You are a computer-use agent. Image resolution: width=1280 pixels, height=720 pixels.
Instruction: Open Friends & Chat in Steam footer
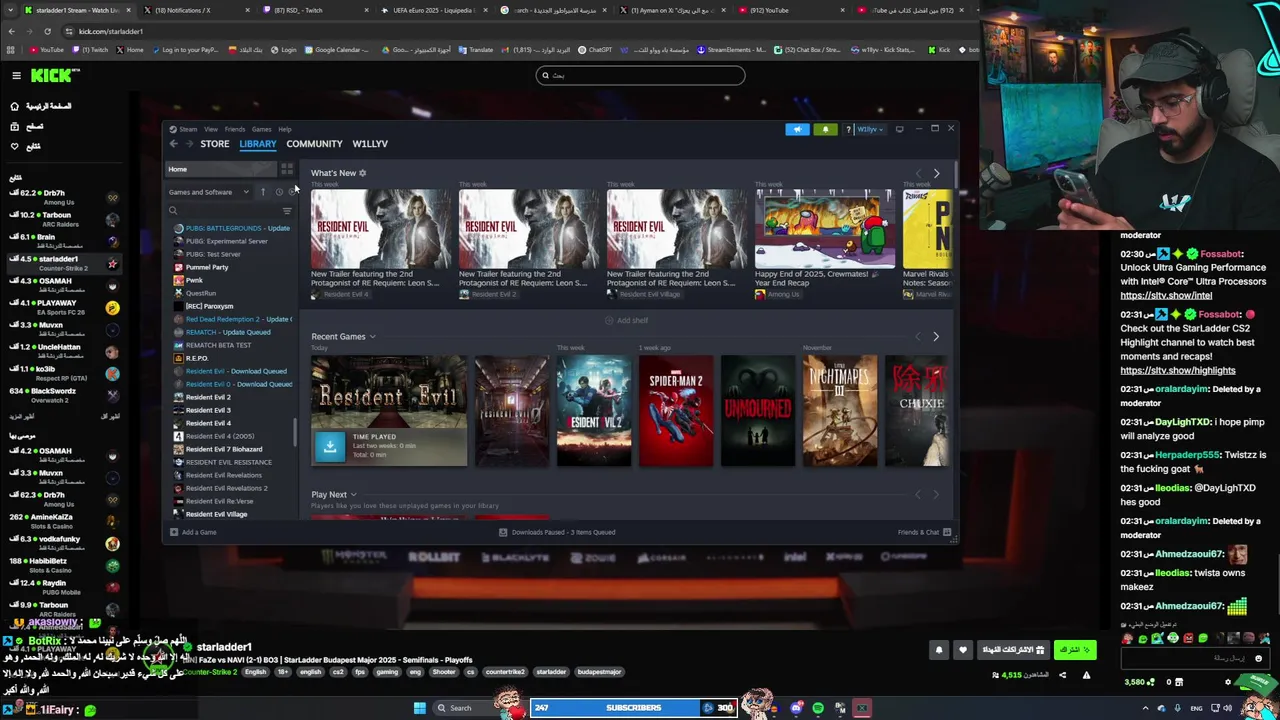924,532
